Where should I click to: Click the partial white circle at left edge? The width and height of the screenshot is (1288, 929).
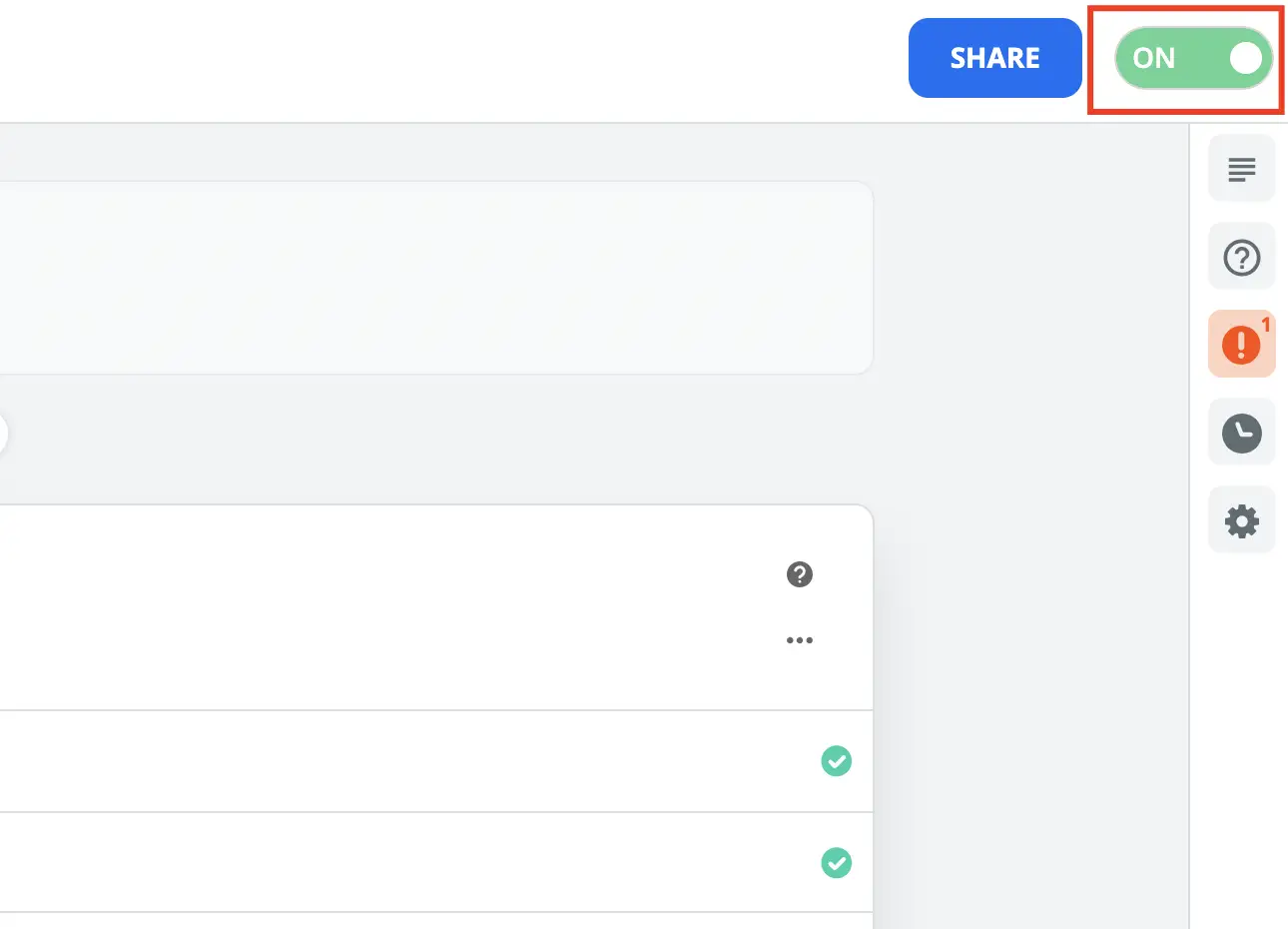tap(3, 435)
